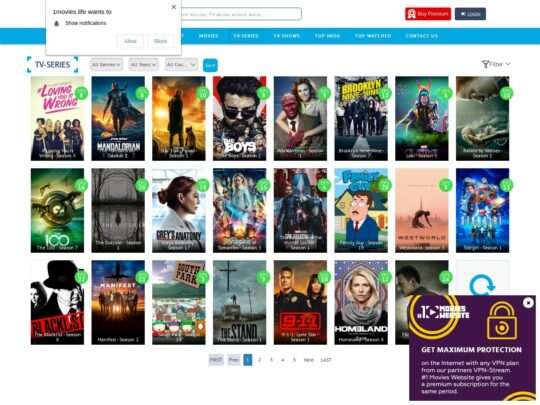This screenshot has width=540, height=405.
Task: Open the Top IMDb menu item
Action: [327, 36]
